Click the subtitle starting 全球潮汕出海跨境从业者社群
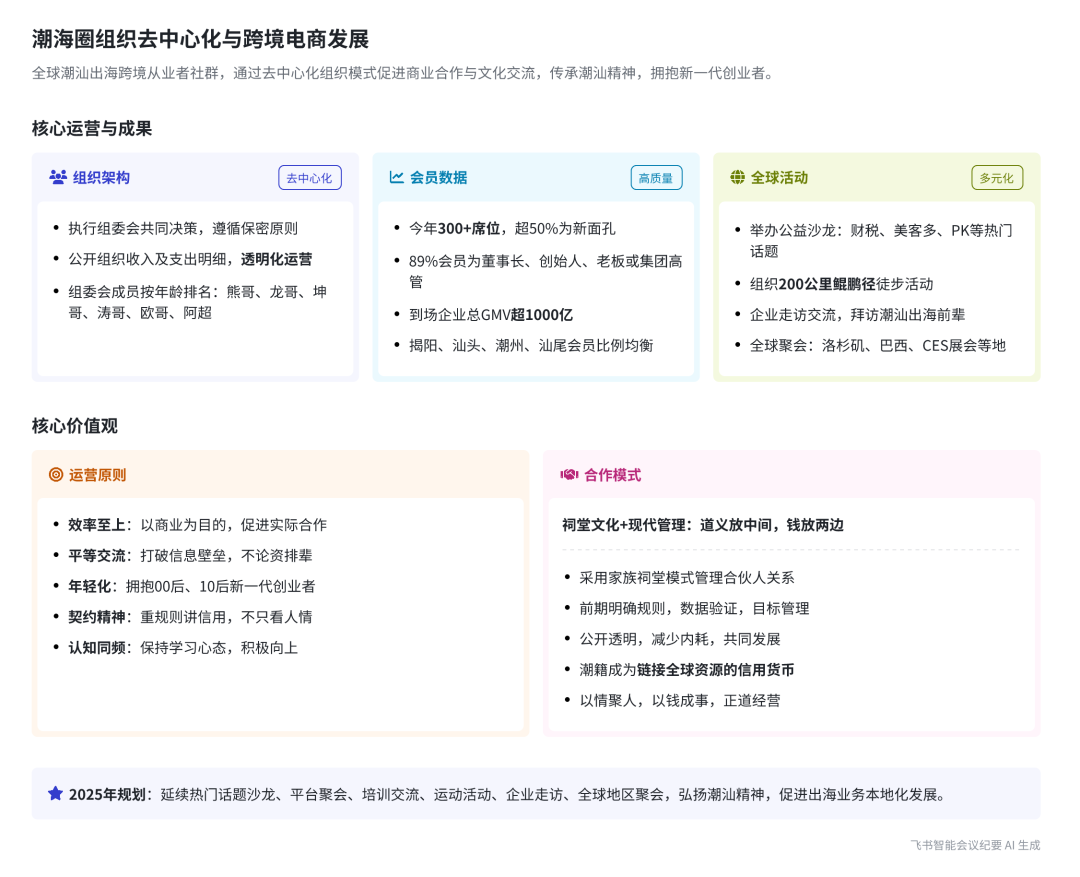Screen dimensions: 1080x877 click(404, 73)
